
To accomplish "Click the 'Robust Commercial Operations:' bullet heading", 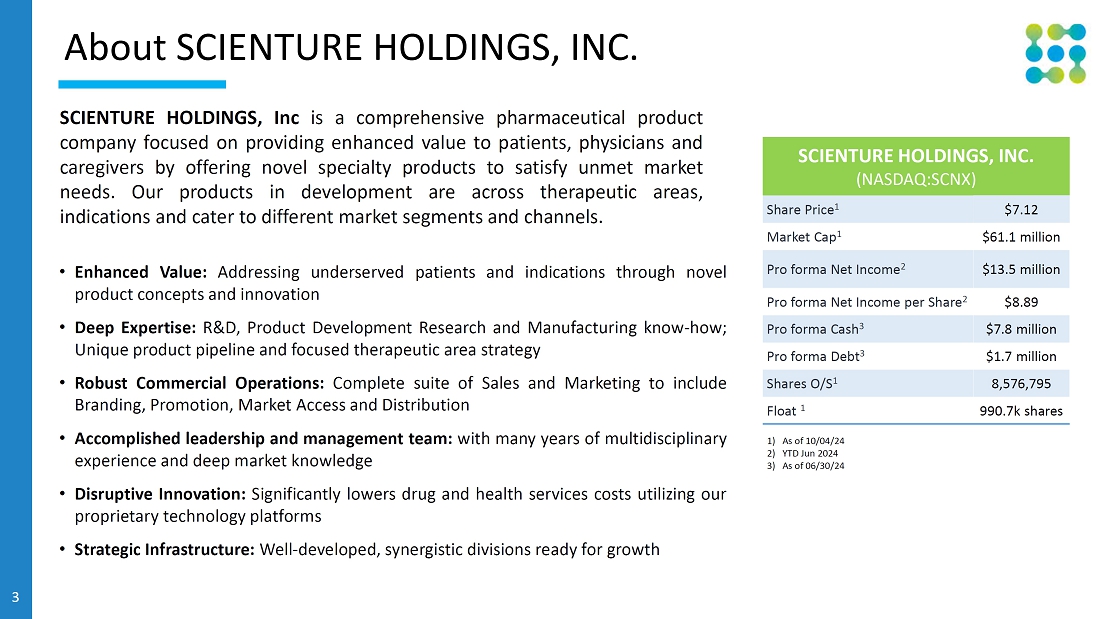I will (x=200, y=383).
